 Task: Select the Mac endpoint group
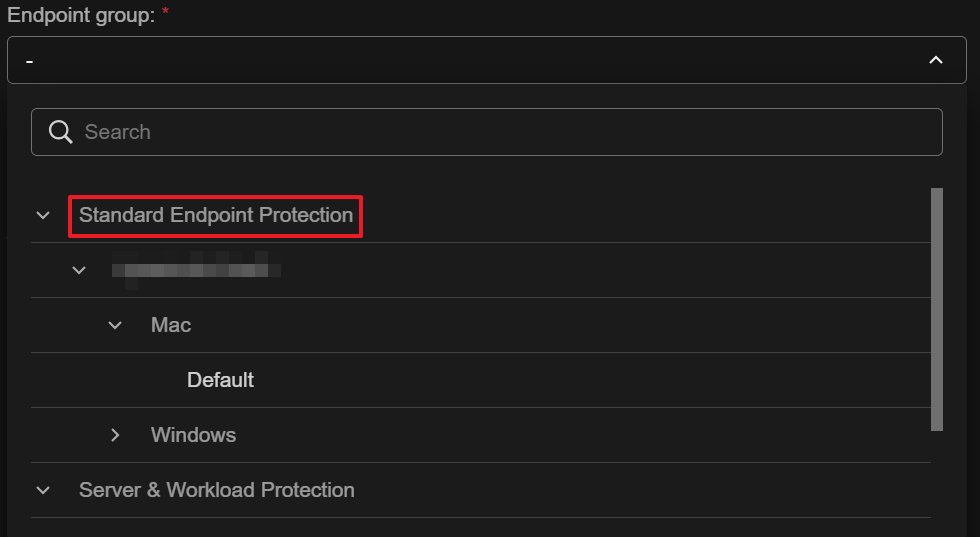tap(171, 325)
